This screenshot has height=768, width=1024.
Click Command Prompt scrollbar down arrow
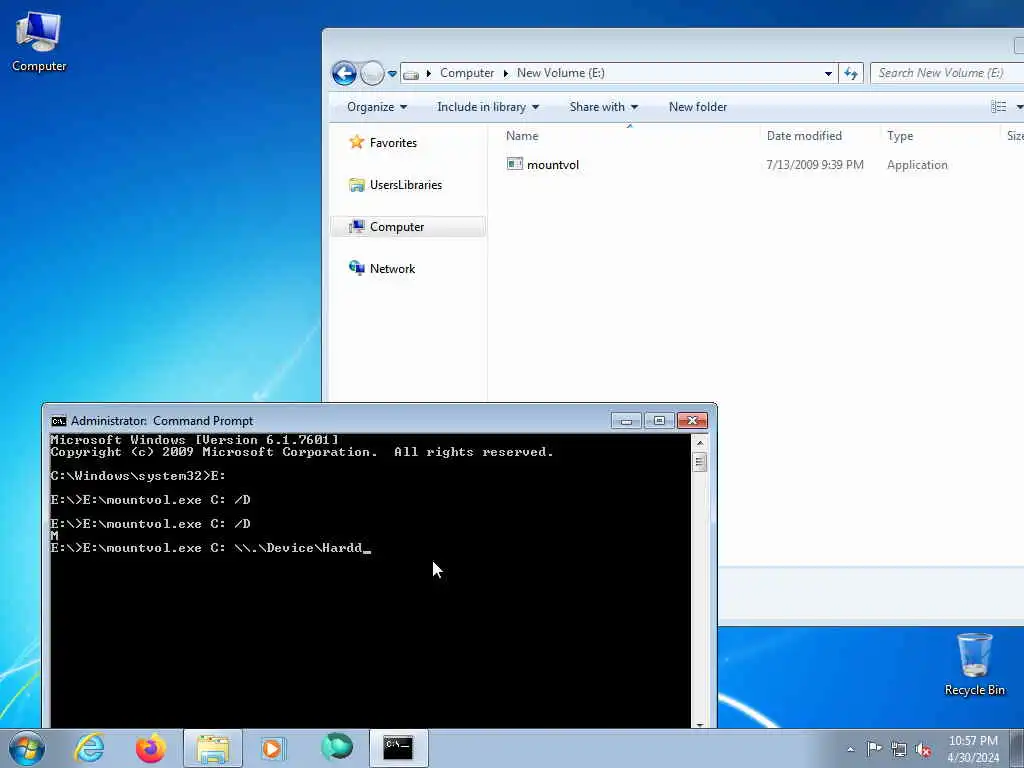700,724
